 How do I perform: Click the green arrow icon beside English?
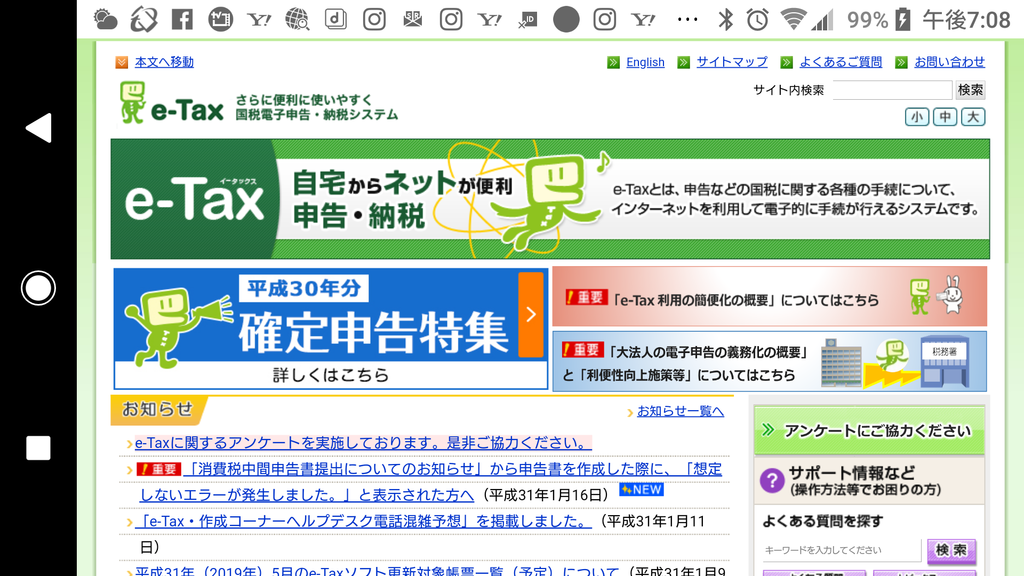[x=613, y=62]
